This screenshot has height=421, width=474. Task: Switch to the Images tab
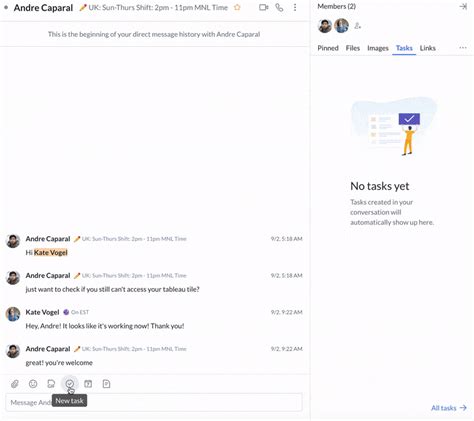coord(378,48)
